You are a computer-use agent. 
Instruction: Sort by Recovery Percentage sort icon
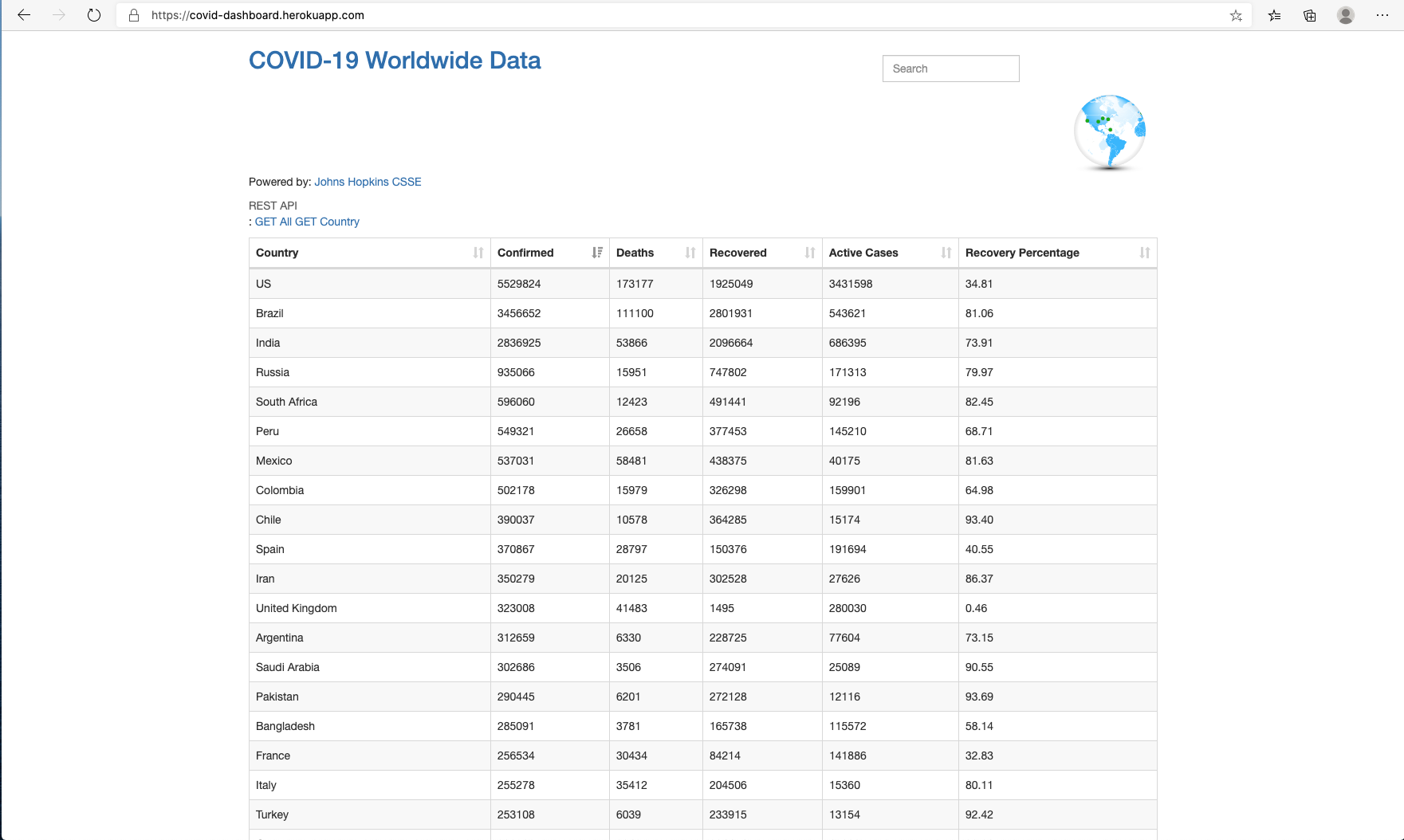[x=1145, y=253]
